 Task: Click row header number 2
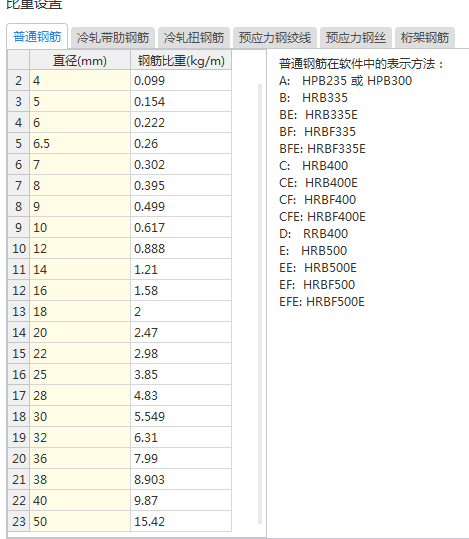coord(19,81)
